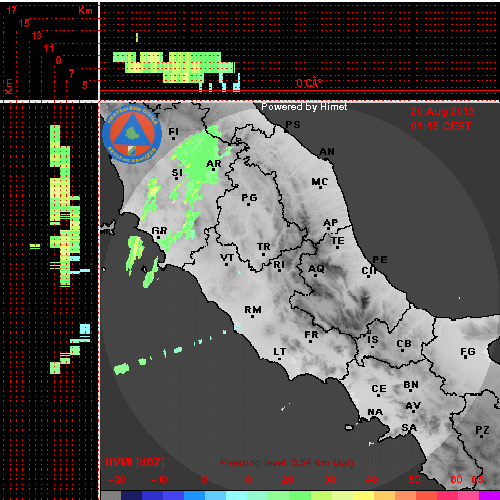Click the TR city label
This screenshot has height=500, width=500.
click(264, 247)
